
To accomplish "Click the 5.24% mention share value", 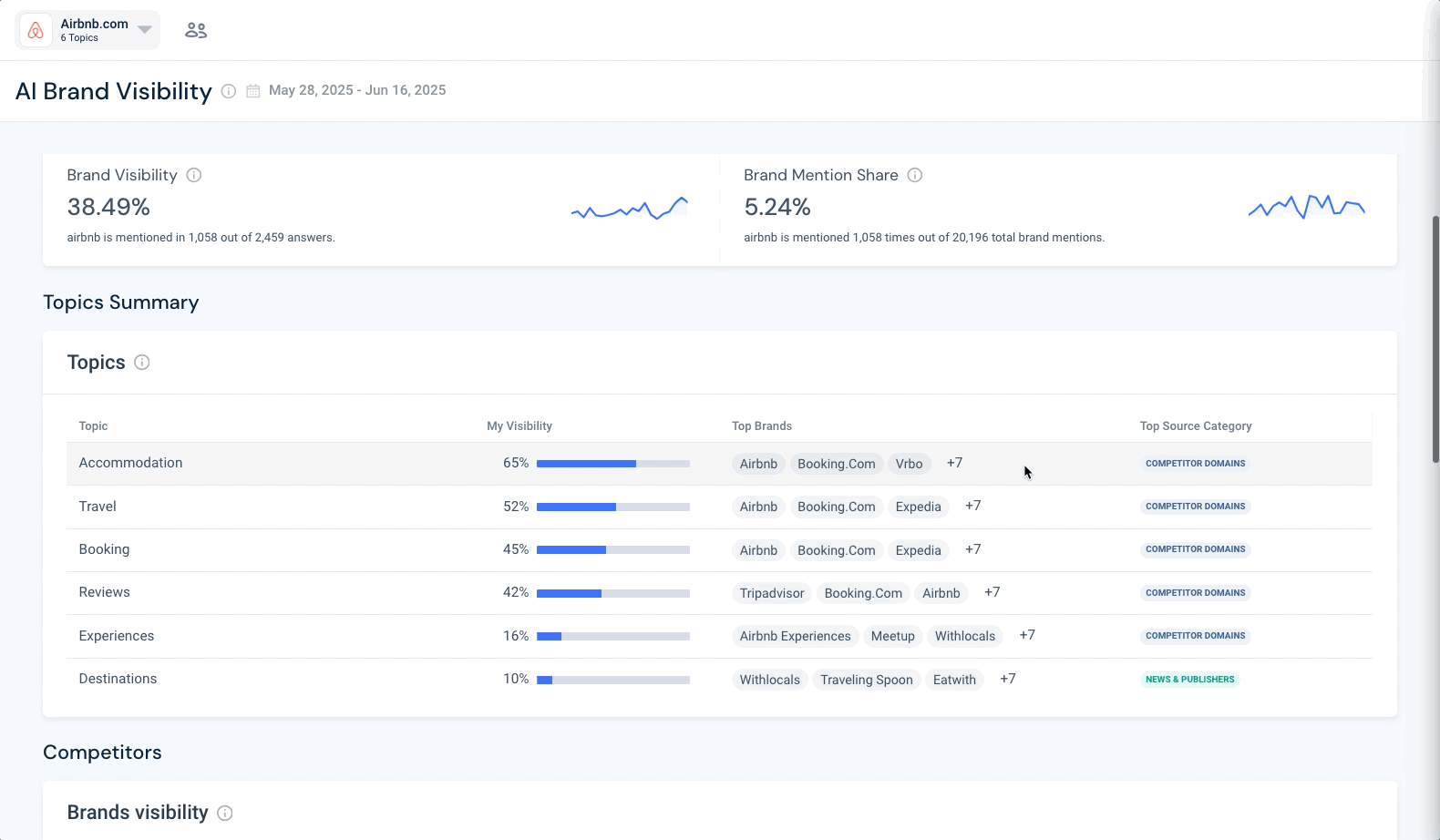I will (x=777, y=207).
